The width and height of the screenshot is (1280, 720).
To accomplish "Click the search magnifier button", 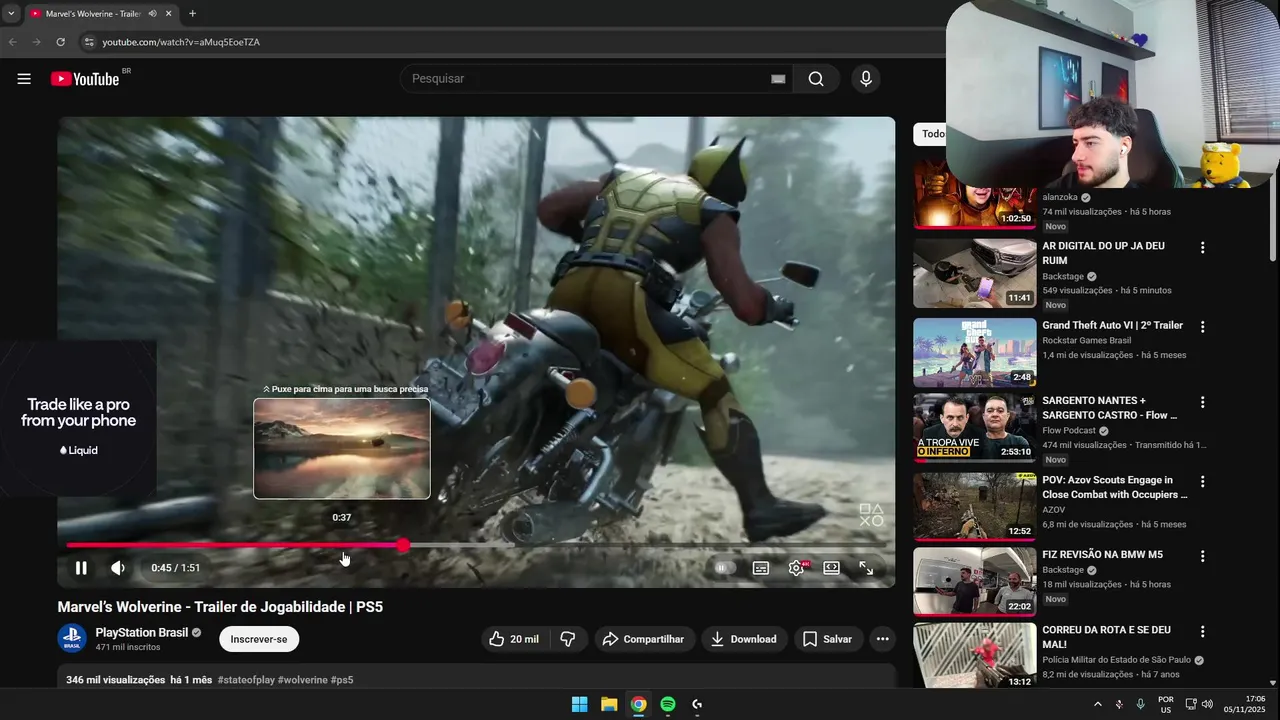I will (816, 79).
